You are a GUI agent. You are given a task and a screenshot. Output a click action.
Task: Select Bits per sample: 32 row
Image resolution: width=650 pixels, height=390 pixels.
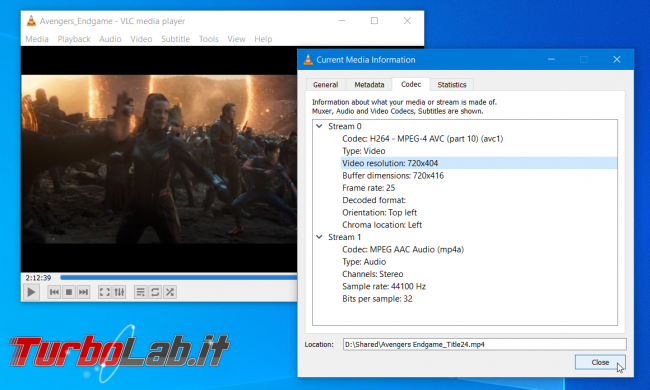tap(377, 299)
